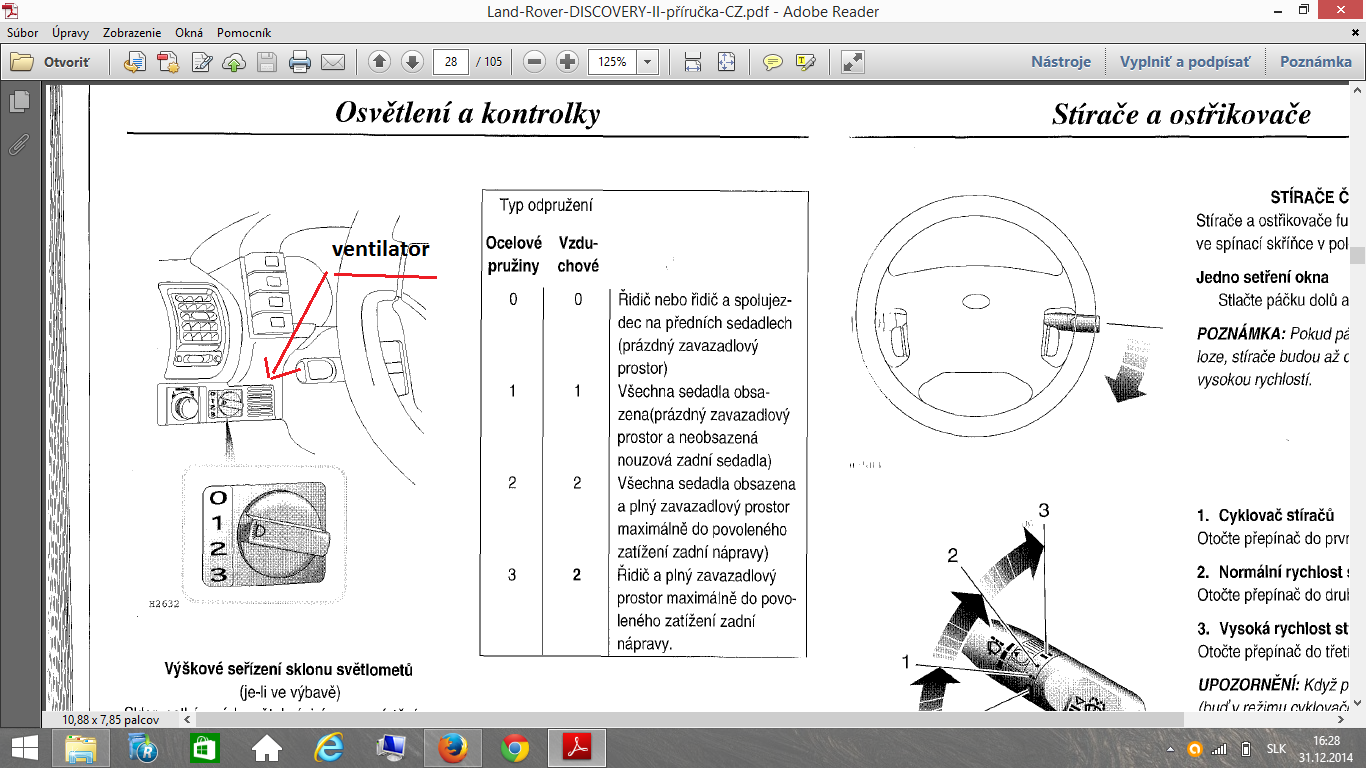
Task: Zoom out using the minus button
Action: click(535, 62)
